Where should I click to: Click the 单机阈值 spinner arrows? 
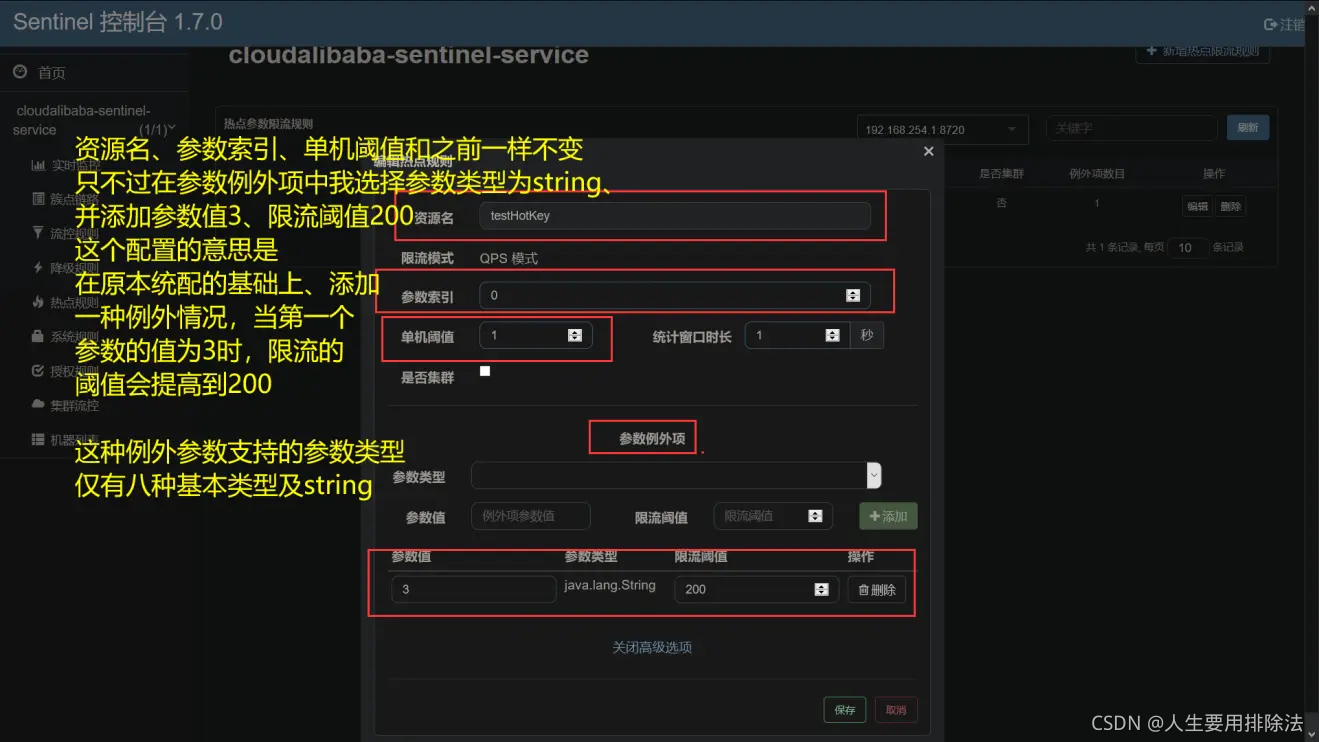[x=575, y=335]
